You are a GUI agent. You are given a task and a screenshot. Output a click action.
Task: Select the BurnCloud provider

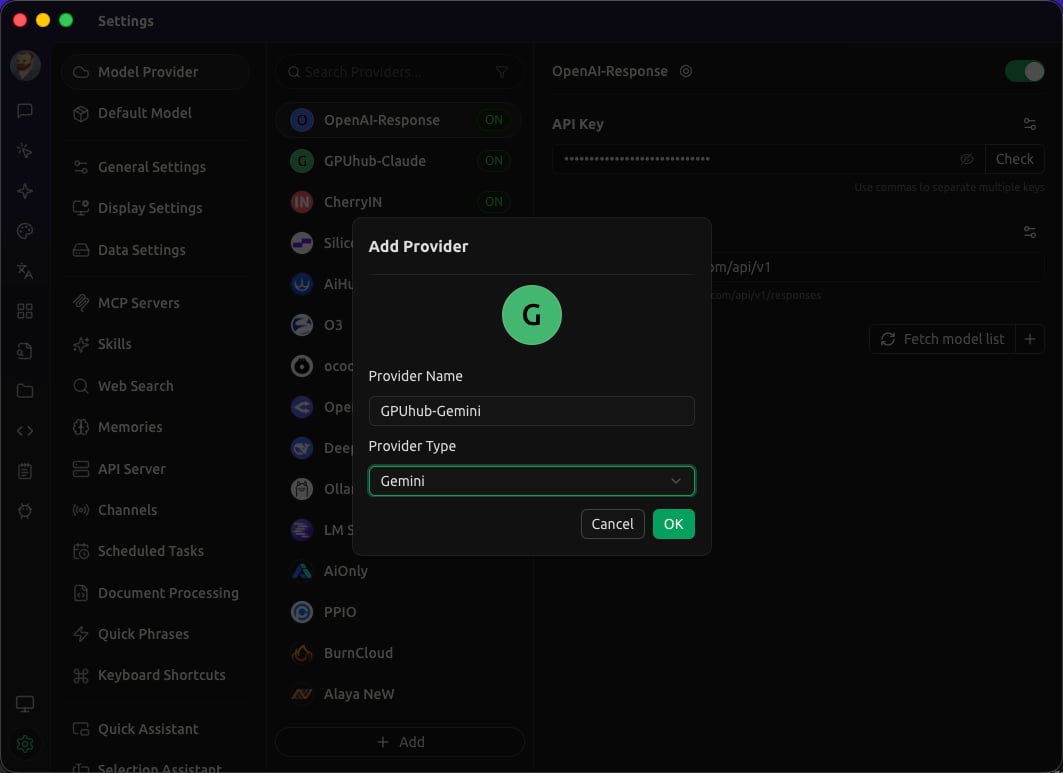pos(399,653)
